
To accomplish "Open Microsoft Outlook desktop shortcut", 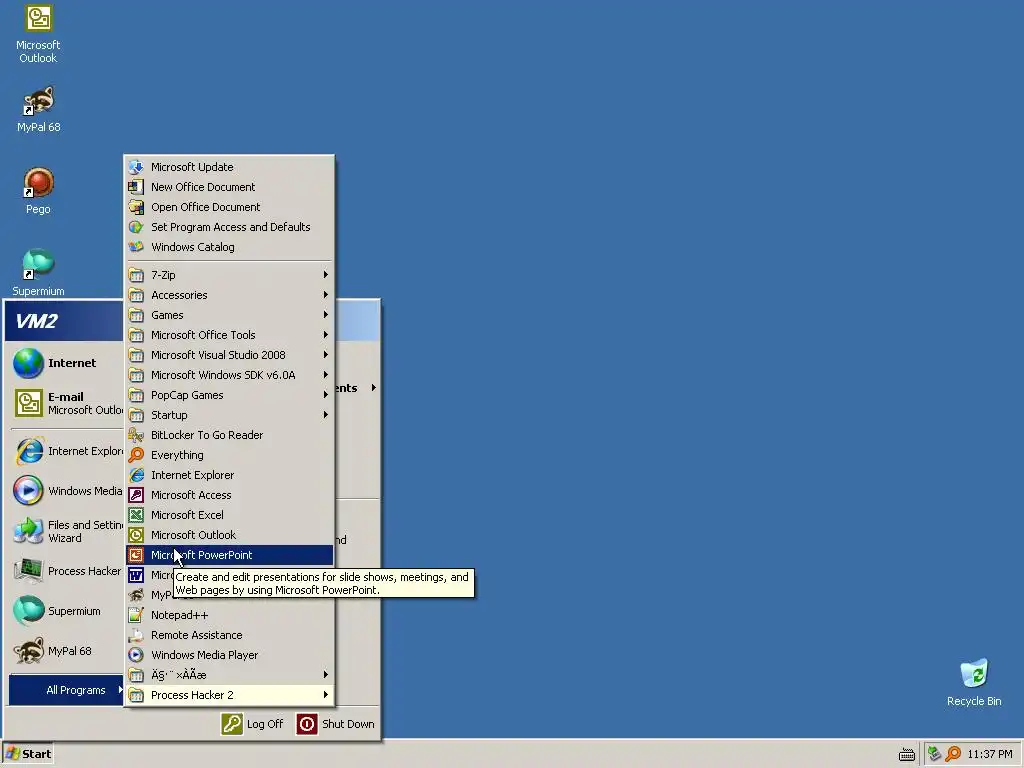I will click(x=38, y=34).
